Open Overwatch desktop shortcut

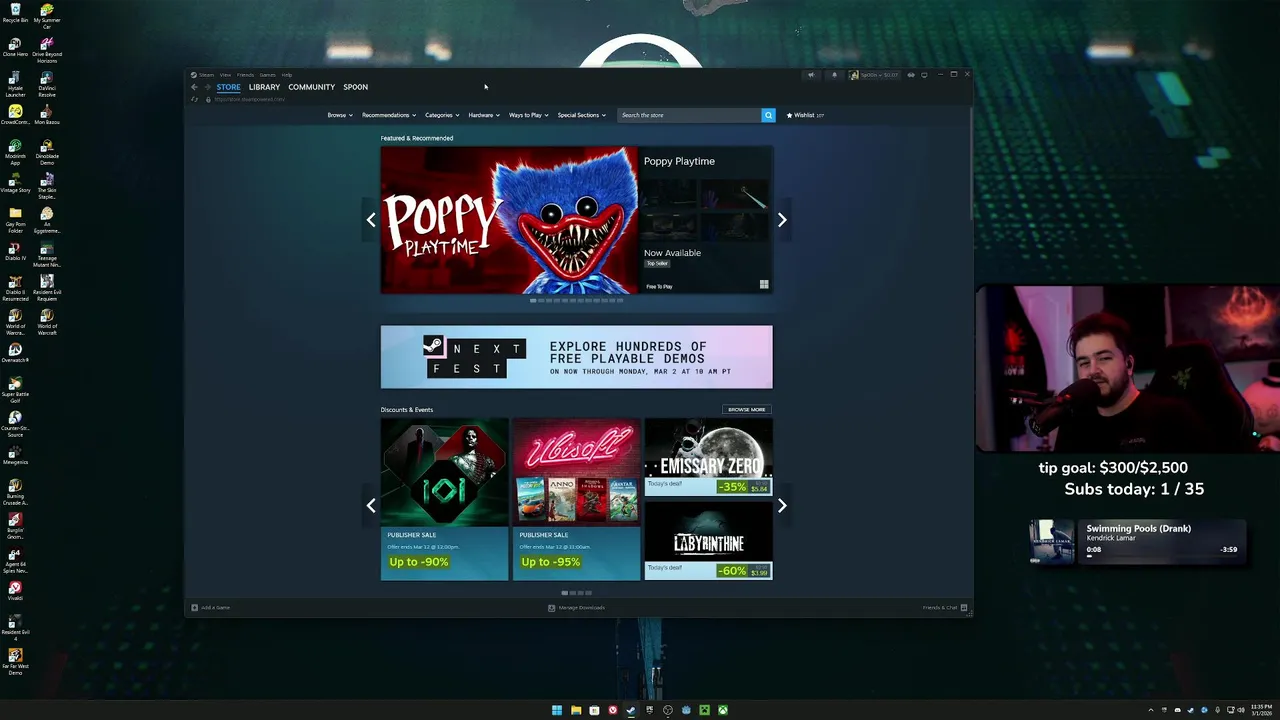(x=15, y=352)
